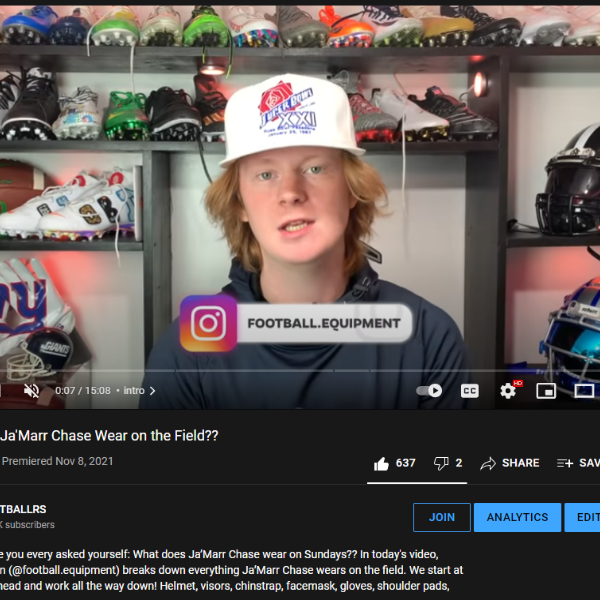Click the Instagram FOOTBALL.EQUIPMENT overlay in video

click(x=296, y=323)
